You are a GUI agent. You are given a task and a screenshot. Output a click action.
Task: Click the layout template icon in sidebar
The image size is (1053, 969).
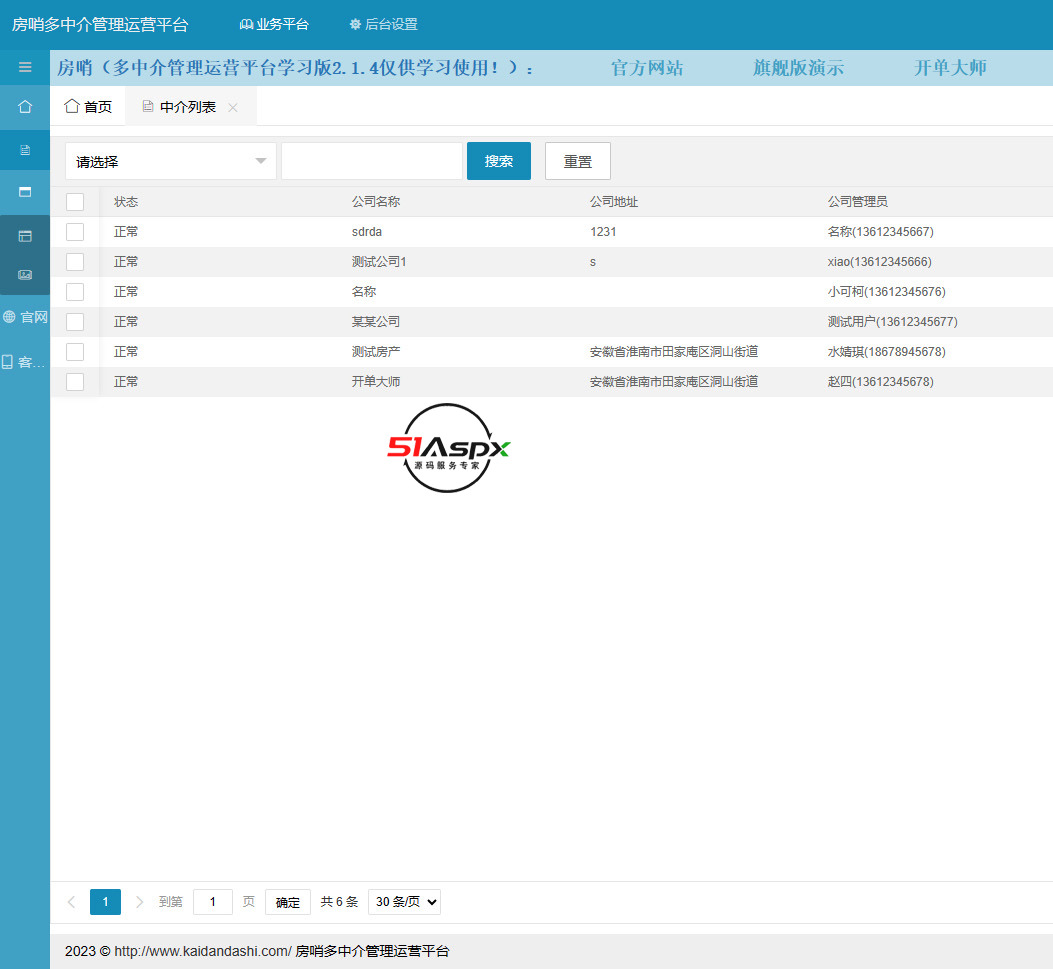point(25,237)
